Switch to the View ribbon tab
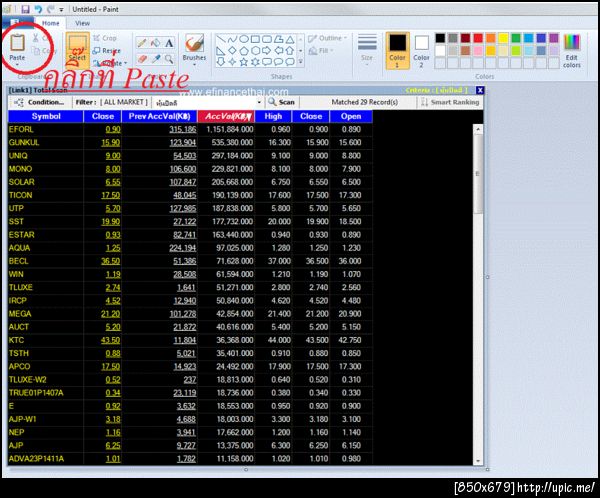 coord(82,23)
